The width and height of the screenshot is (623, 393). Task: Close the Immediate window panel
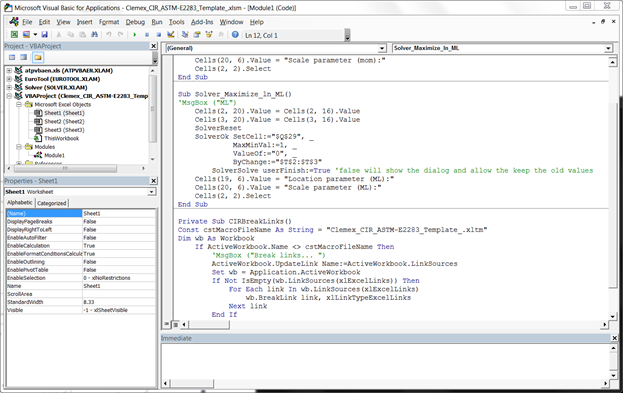tap(614, 338)
